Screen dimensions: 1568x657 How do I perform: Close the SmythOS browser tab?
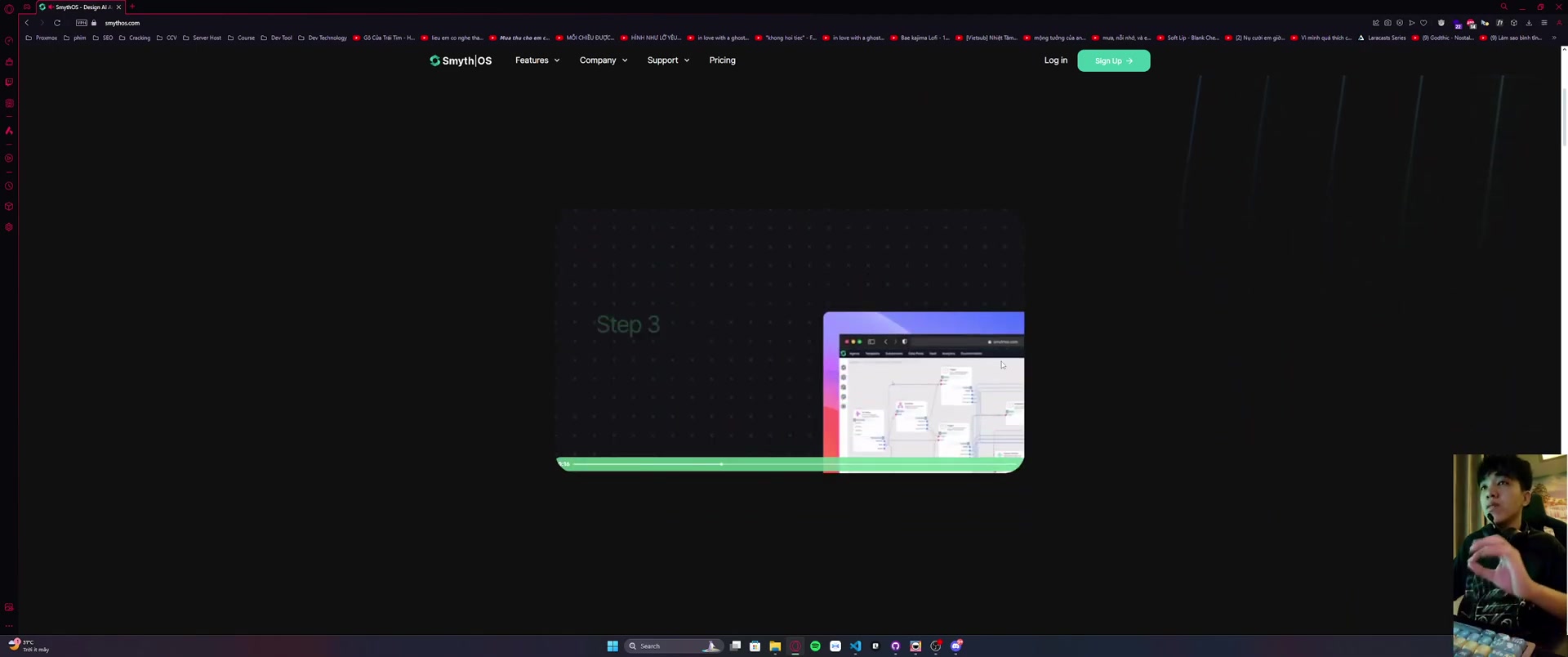pos(118,7)
